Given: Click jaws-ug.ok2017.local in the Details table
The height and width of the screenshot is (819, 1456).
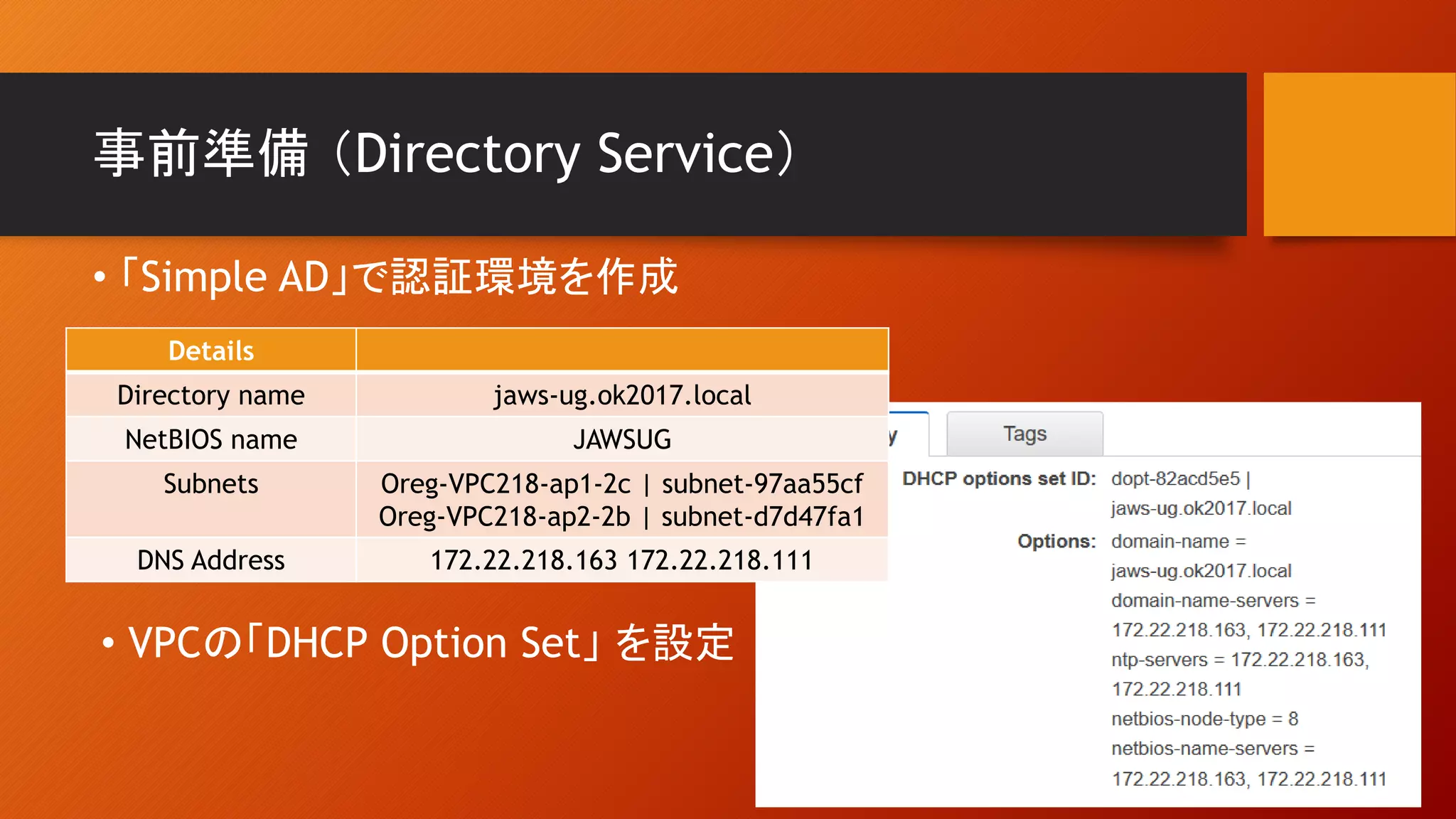Looking at the screenshot, I should [622, 395].
